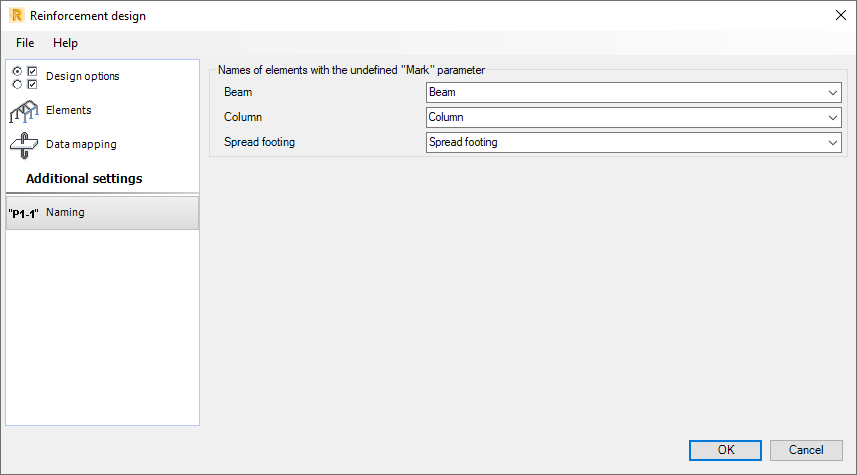Expand the Spread footing dropdown arrow
Viewport: 857px width, 475px height.
[x=833, y=143]
